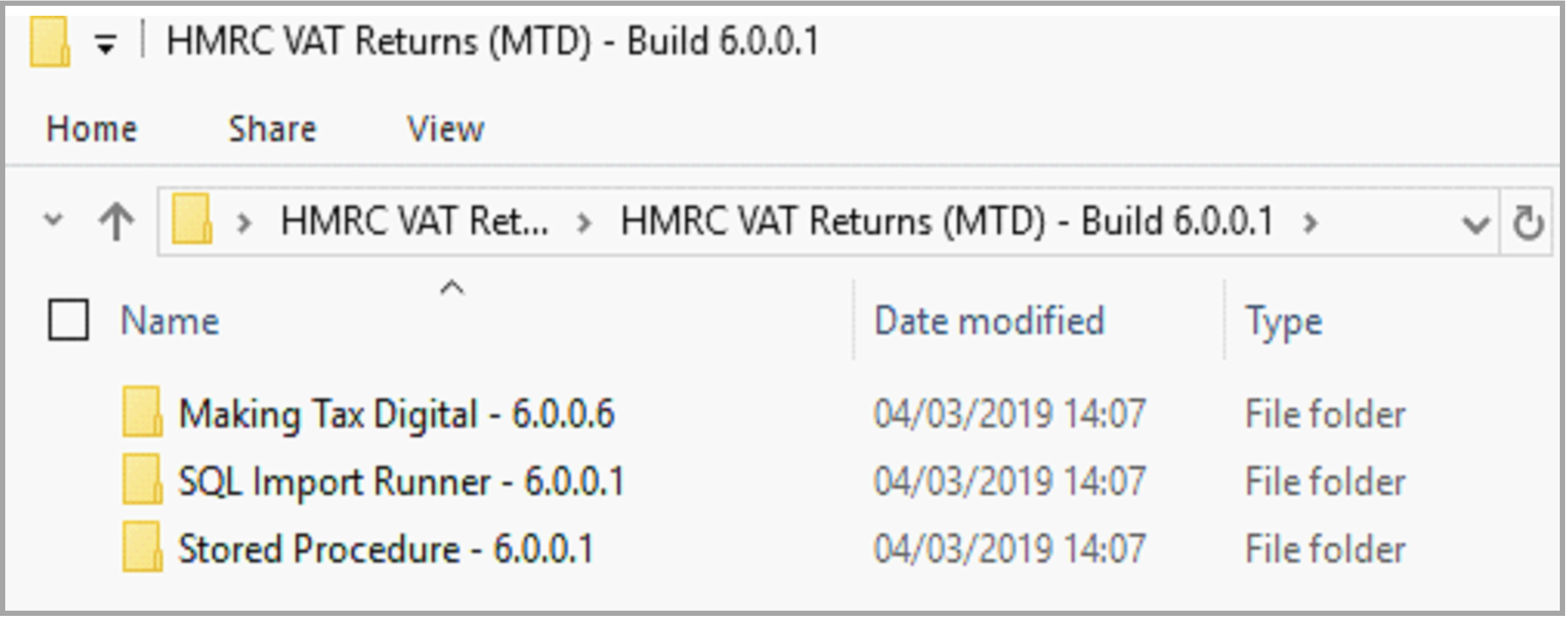Tick the select-all items checkbox

(x=68, y=319)
